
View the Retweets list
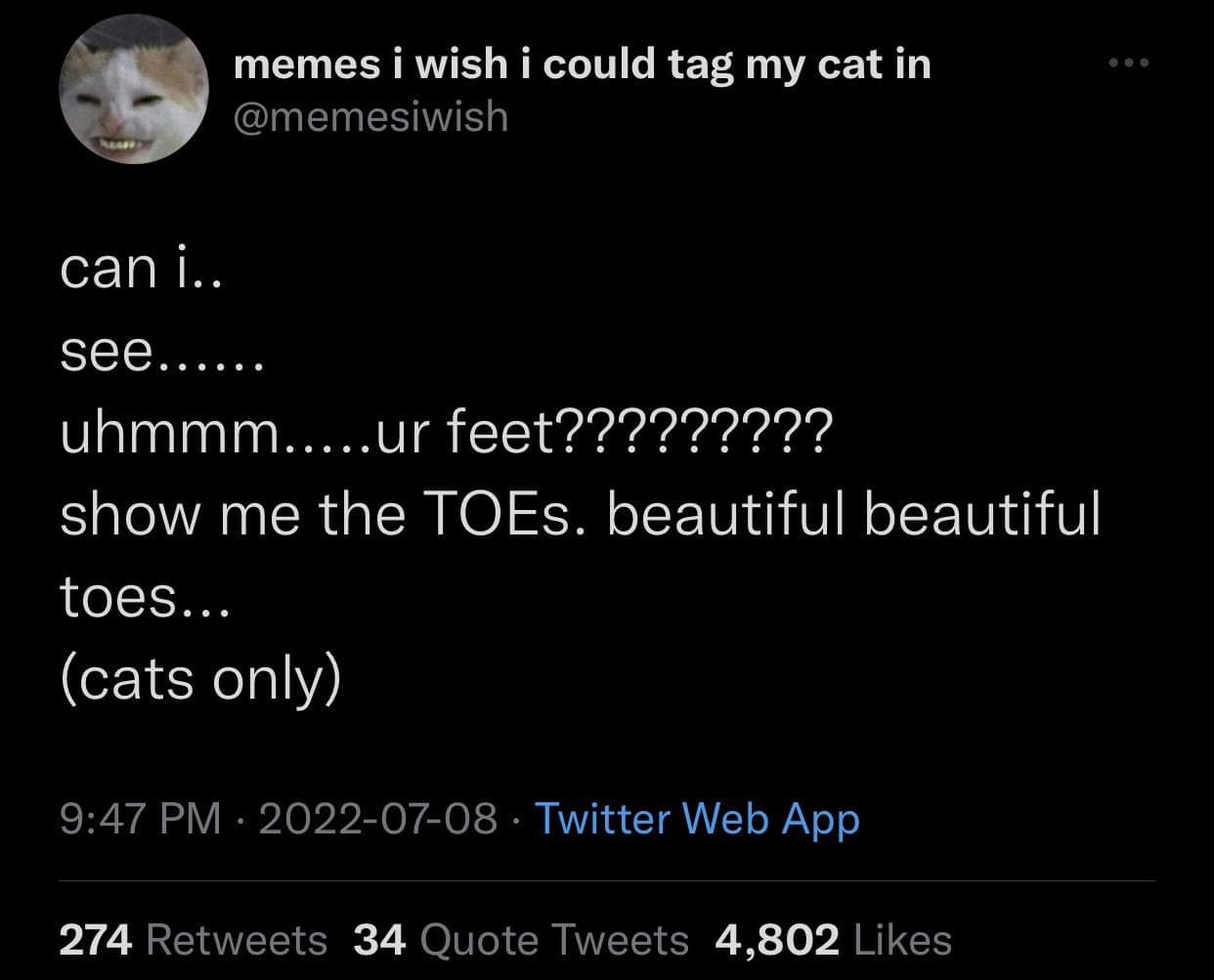(x=236, y=940)
